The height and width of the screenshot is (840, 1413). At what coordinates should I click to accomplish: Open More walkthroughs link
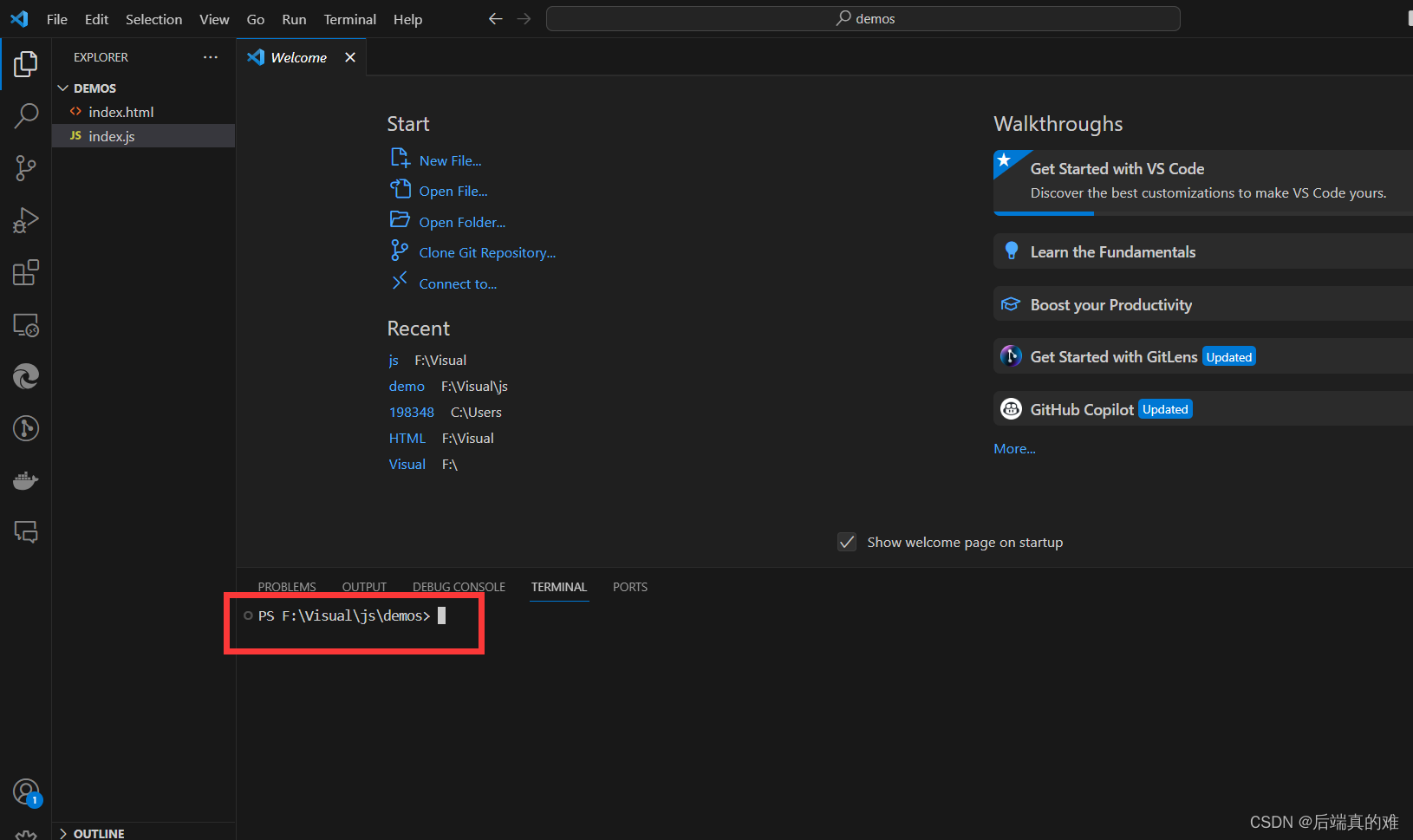tap(1014, 448)
